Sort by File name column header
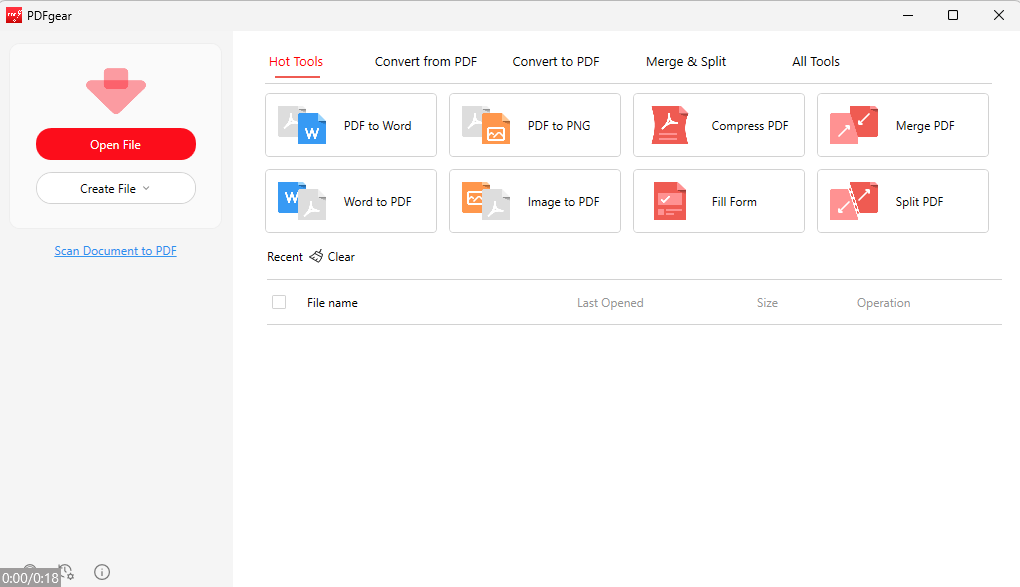Screen dimensions: 1020x587 pyautogui.click(x=332, y=303)
